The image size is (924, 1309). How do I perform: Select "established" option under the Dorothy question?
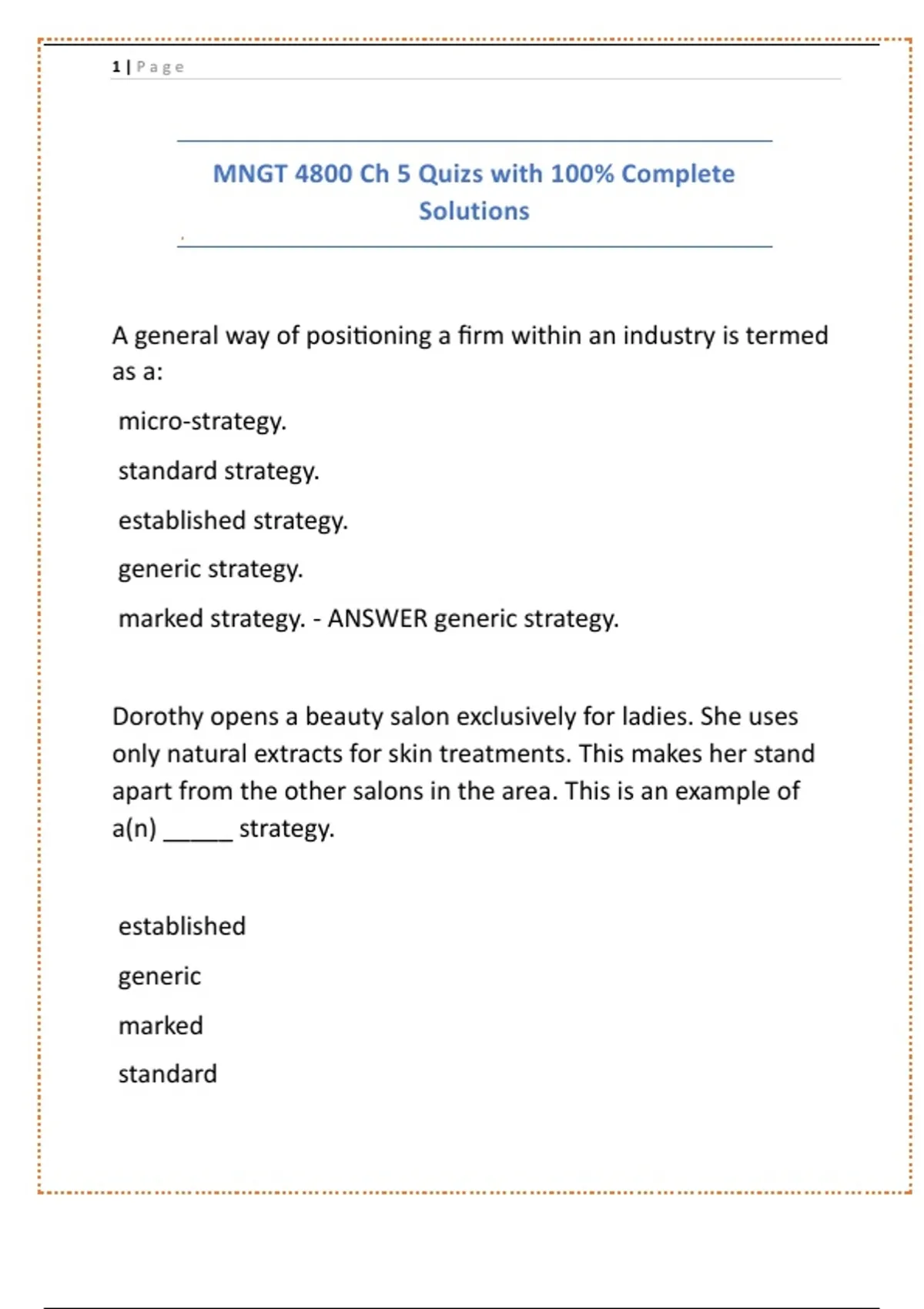pos(182,926)
